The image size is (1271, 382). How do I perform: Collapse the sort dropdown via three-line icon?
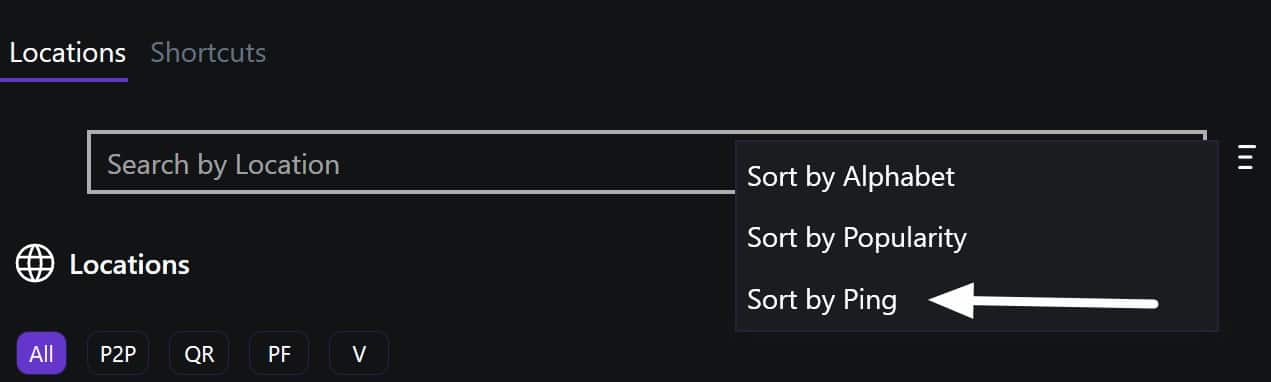pyautogui.click(x=1246, y=158)
